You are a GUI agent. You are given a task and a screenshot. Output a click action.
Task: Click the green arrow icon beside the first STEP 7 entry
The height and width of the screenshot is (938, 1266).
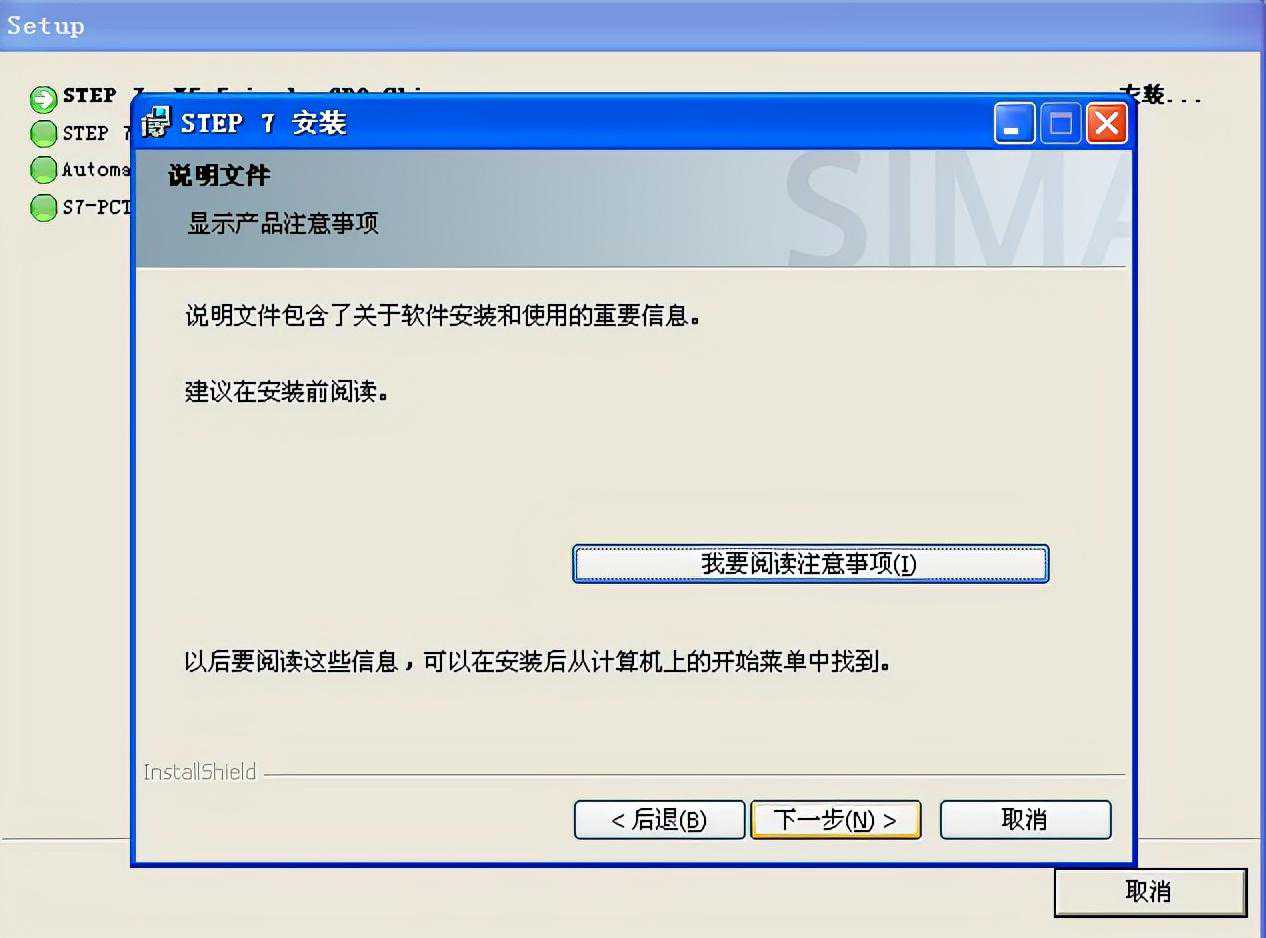[43, 98]
